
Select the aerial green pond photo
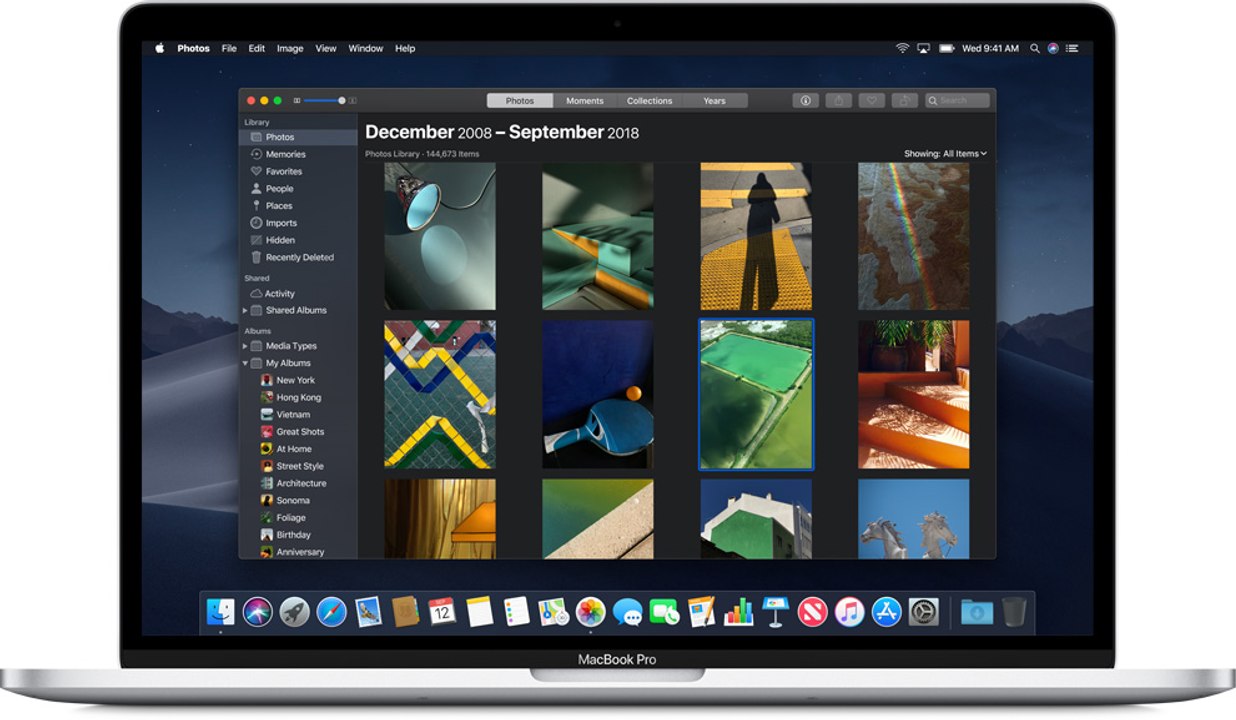(x=756, y=394)
